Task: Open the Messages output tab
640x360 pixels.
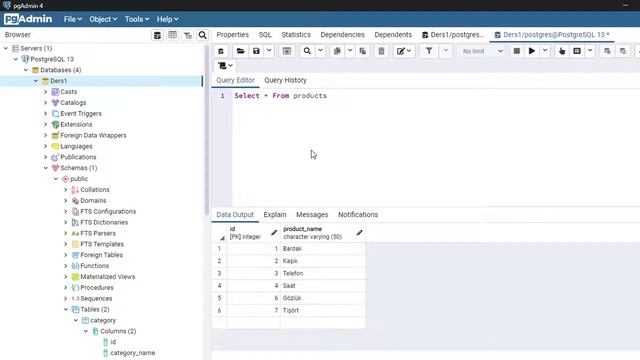Action: click(312, 215)
